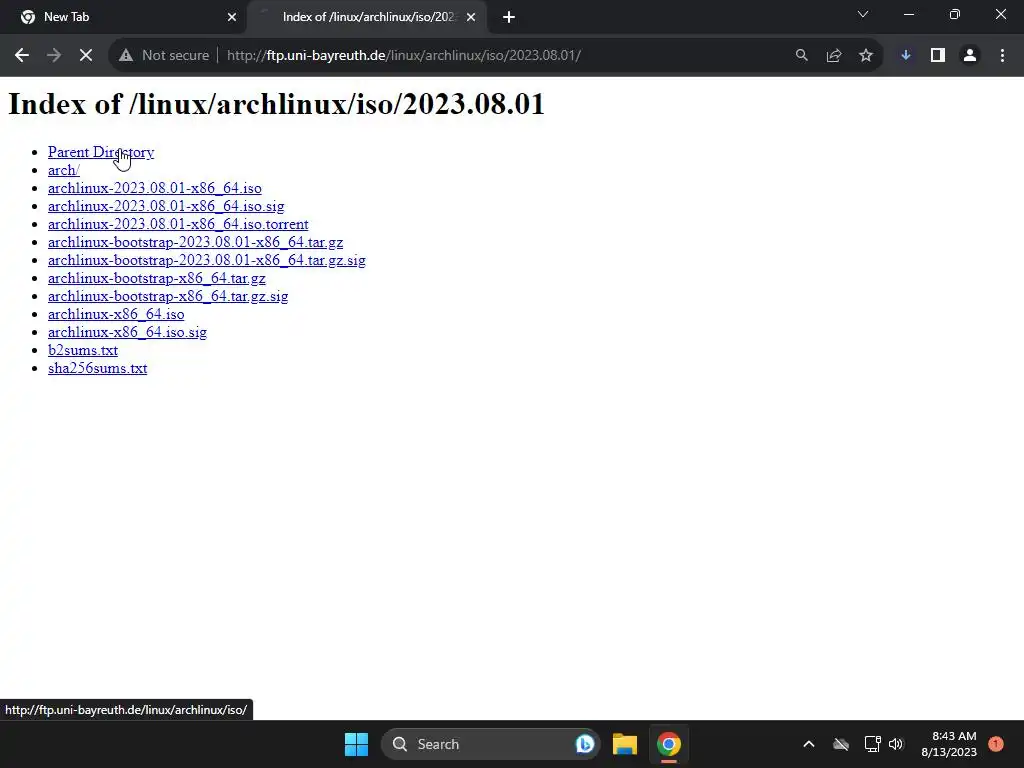Open the Windows Start menu
Viewport: 1024px width, 768px height.
357,744
